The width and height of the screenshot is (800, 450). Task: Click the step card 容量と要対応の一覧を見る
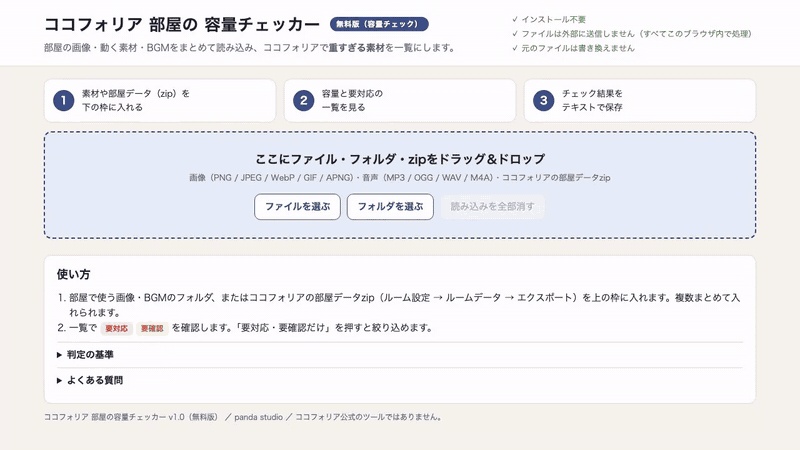pyautogui.click(x=400, y=101)
